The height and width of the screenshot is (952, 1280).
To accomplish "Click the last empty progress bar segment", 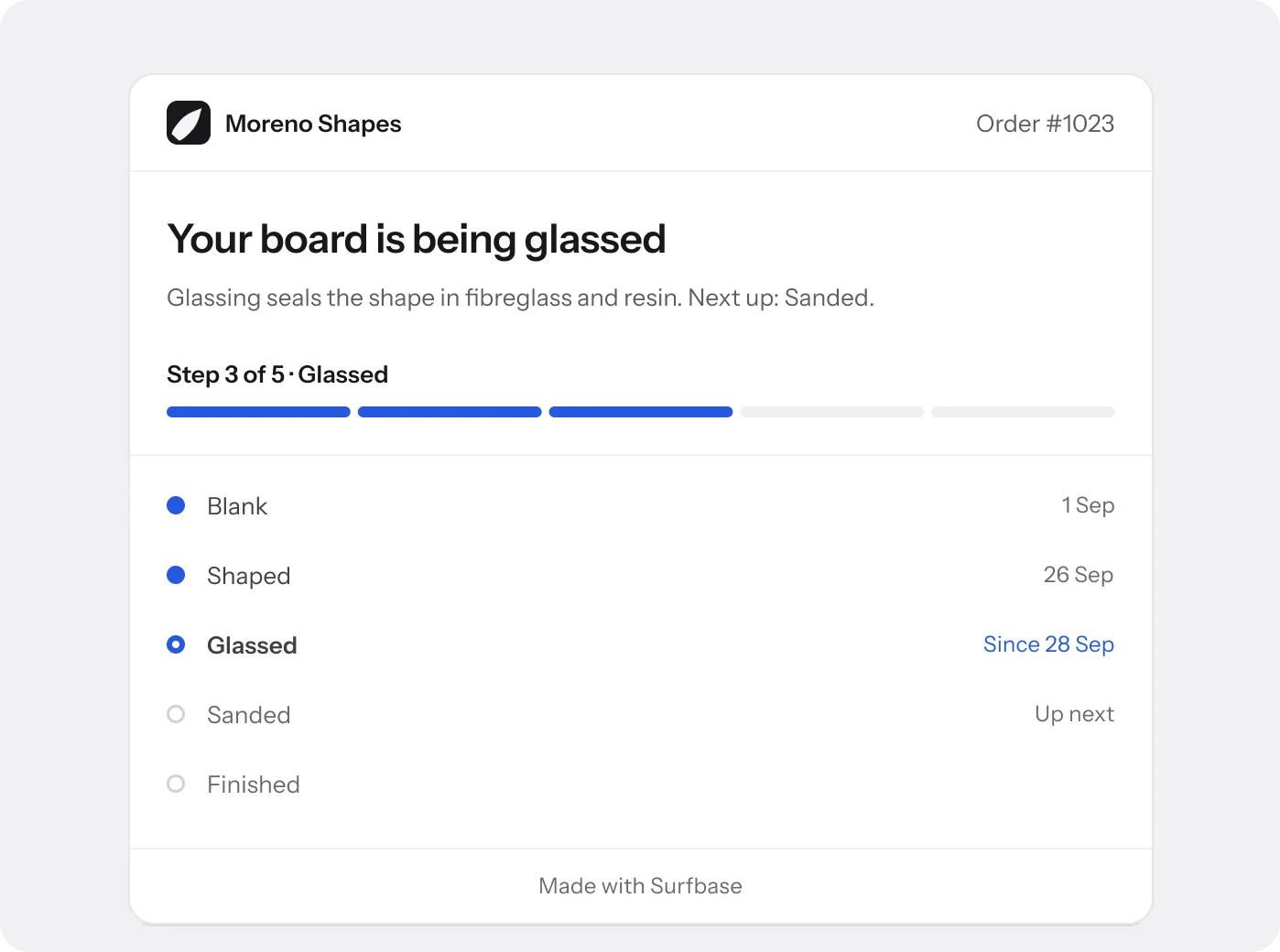I will (1023, 412).
